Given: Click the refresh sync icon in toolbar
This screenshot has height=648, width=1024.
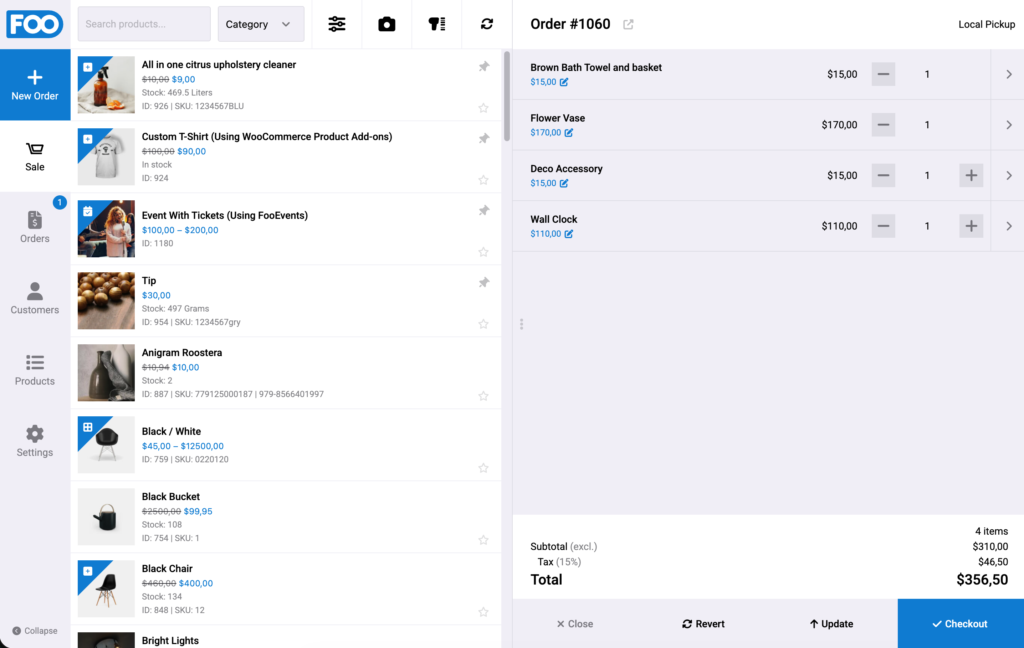Looking at the screenshot, I should (487, 24).
